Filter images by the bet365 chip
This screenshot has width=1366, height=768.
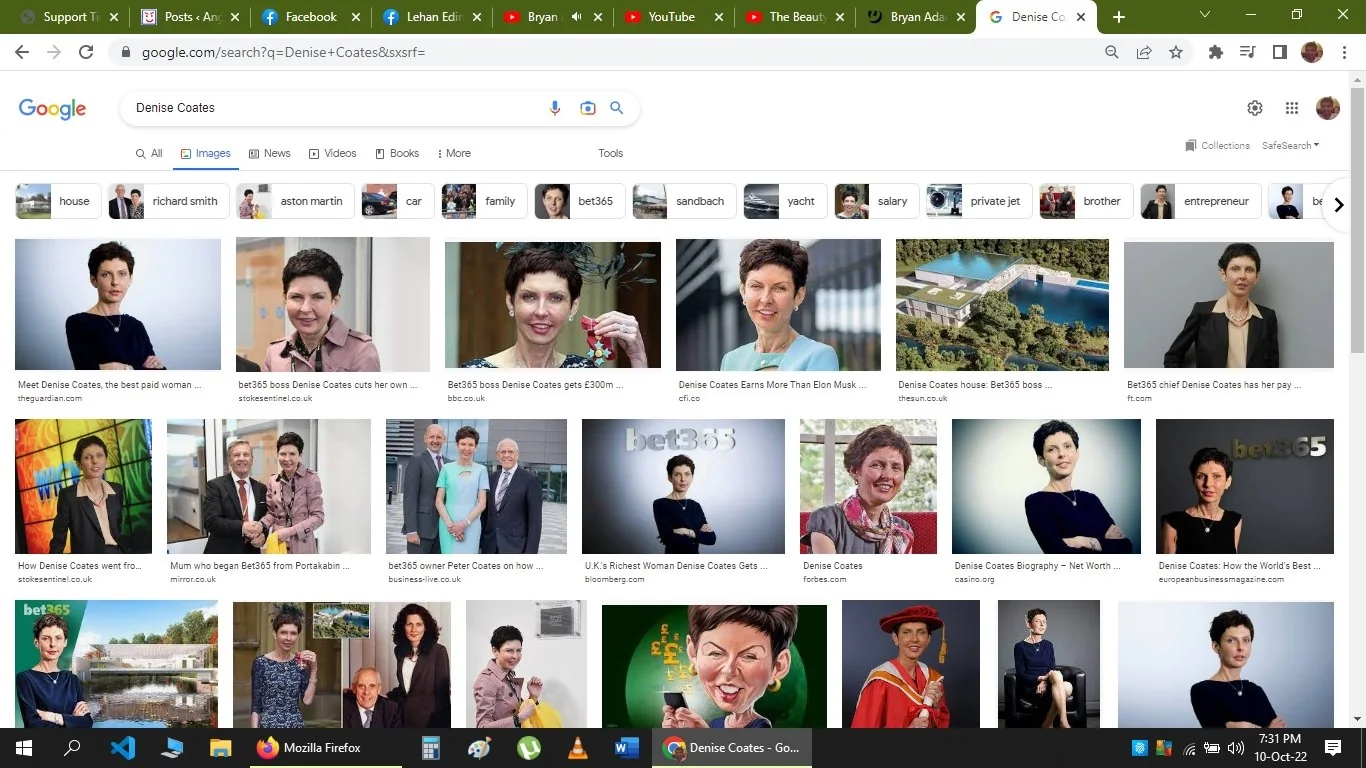click(579, 201)
